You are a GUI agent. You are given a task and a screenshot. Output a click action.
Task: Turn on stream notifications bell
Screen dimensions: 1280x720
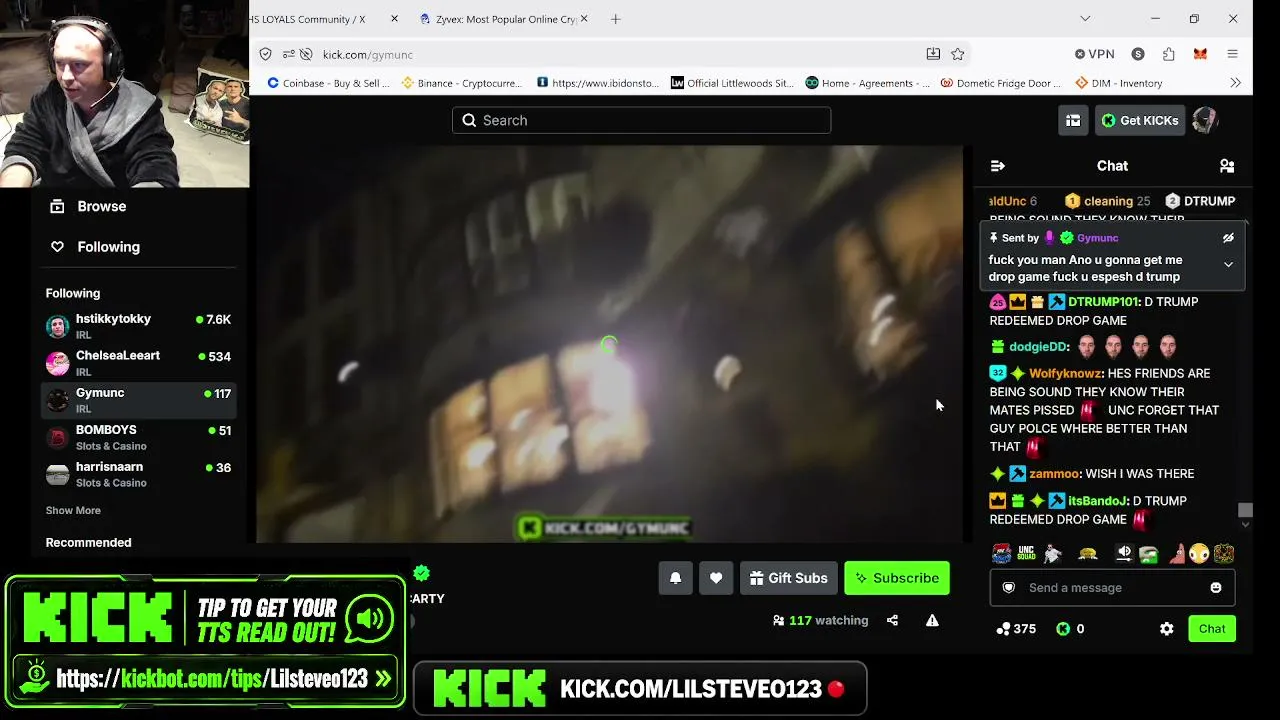pyautogui.click(x=676, y=578)
